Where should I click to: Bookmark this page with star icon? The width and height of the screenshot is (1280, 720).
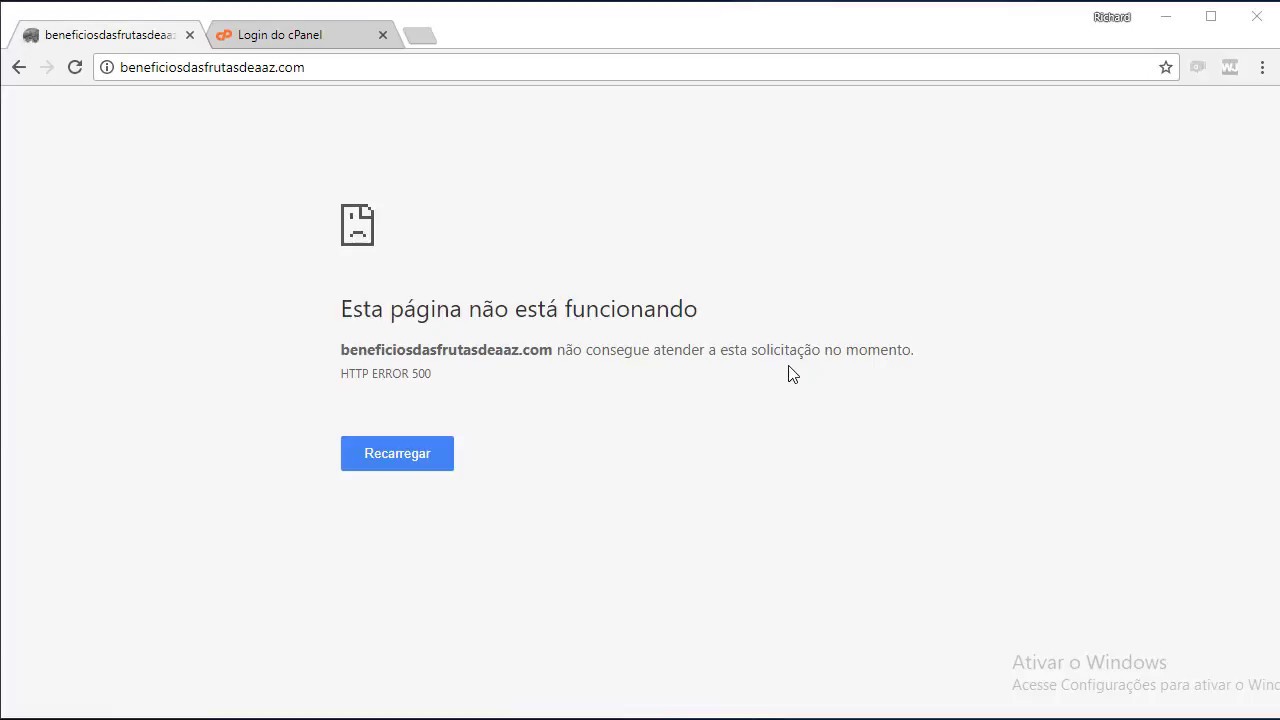tap(1166, 67)
